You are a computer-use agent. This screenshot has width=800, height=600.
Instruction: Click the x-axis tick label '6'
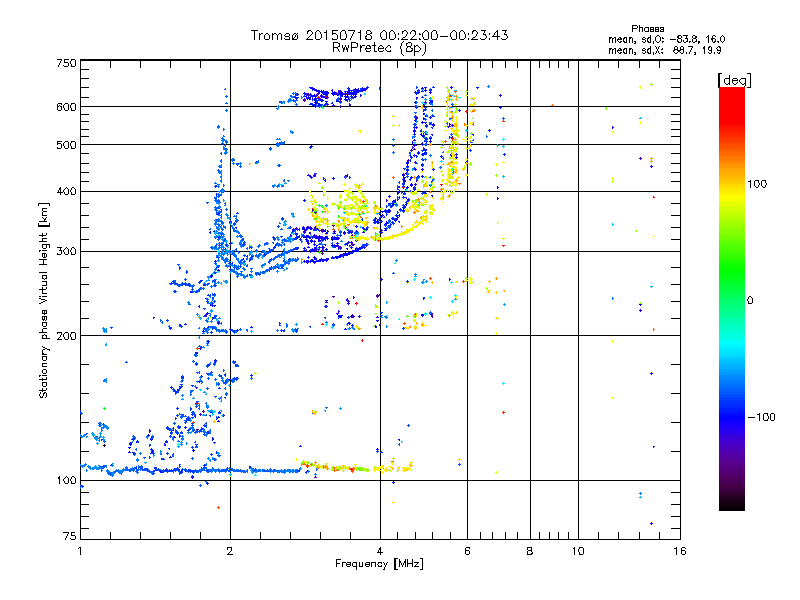click(x=467, y=551)
